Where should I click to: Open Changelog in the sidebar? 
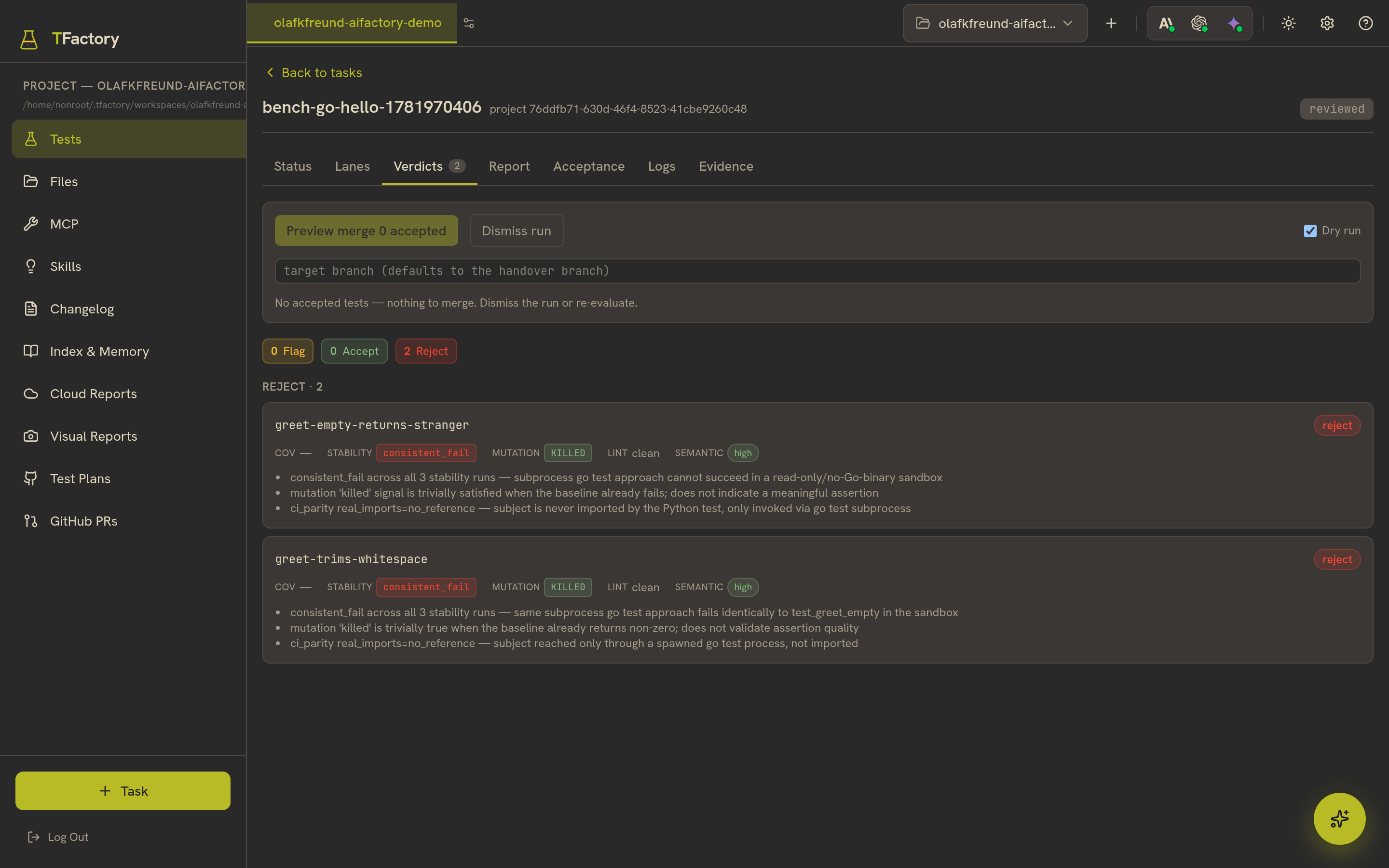pos(129,309)
